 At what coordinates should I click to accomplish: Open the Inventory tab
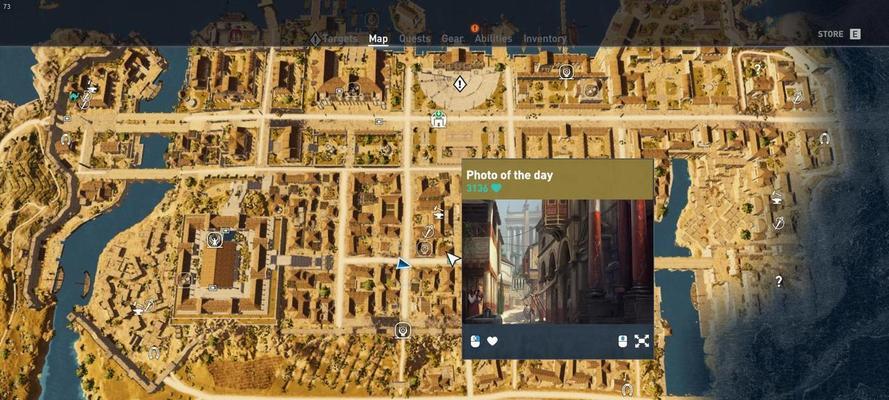pos(545,39)
